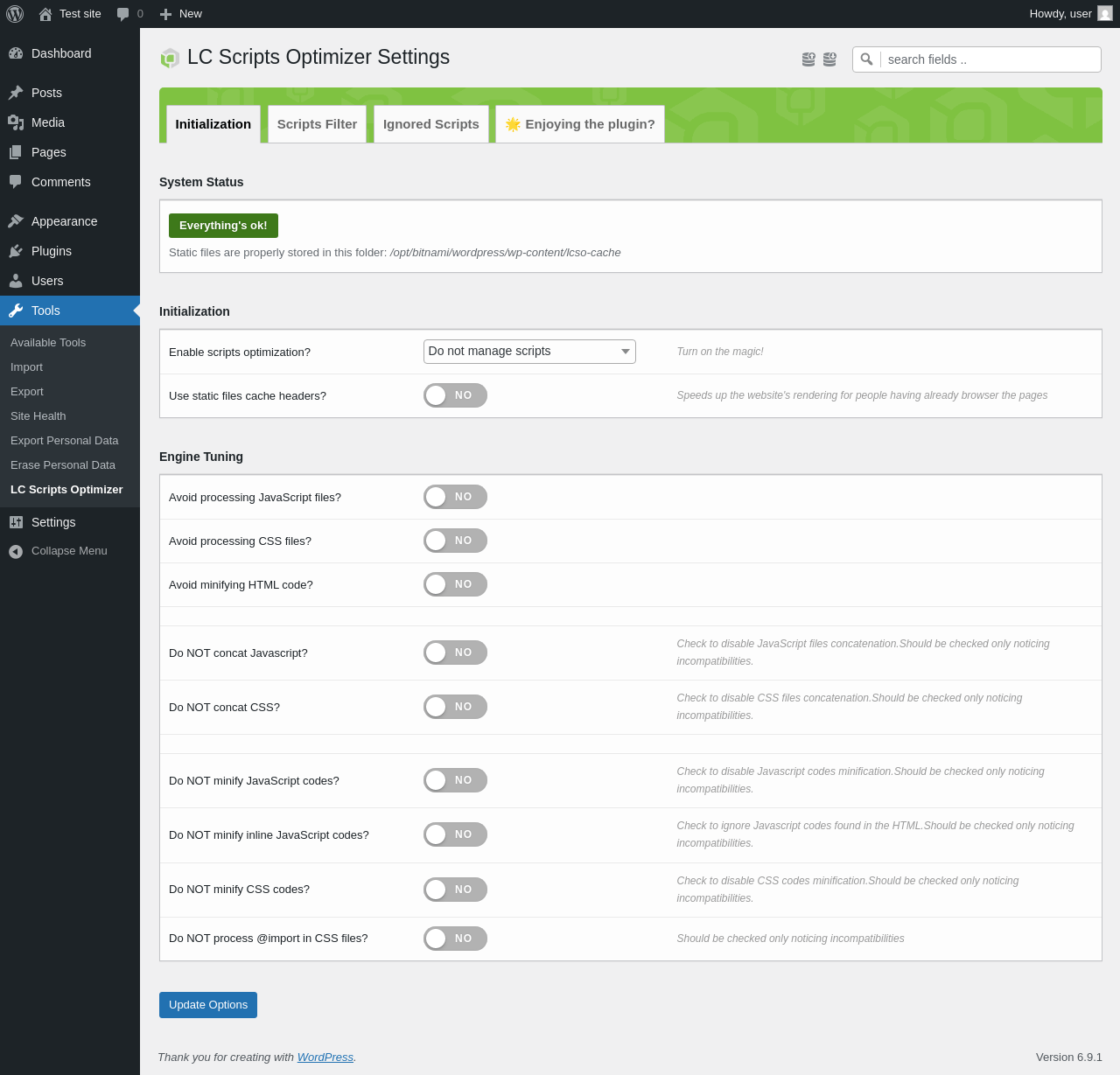Open the Enable scripts optimization dropdown
The image size is (1120, 1075).
pos(529,352)
